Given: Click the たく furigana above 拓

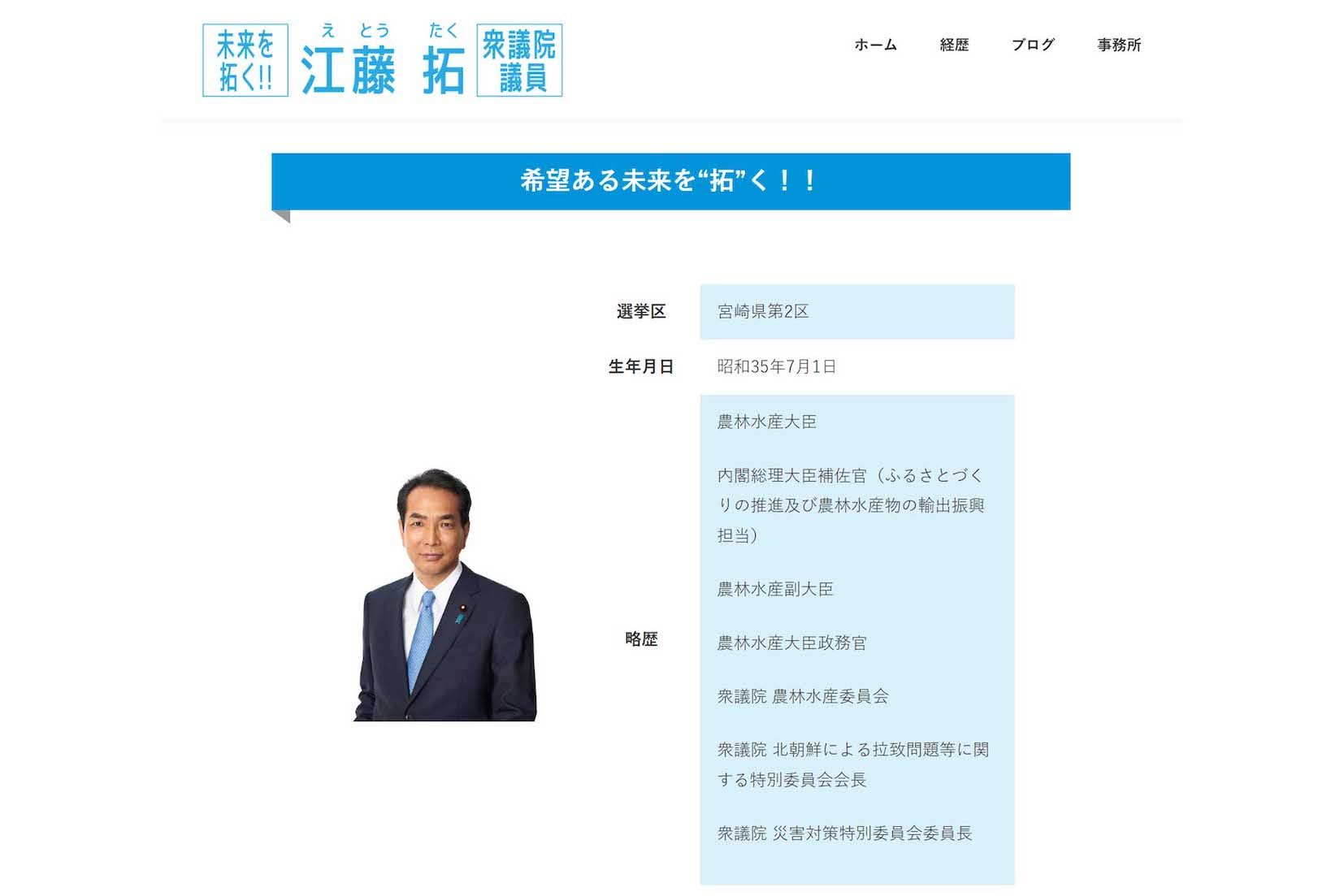Looking at the screenshot, I should 444,29.
